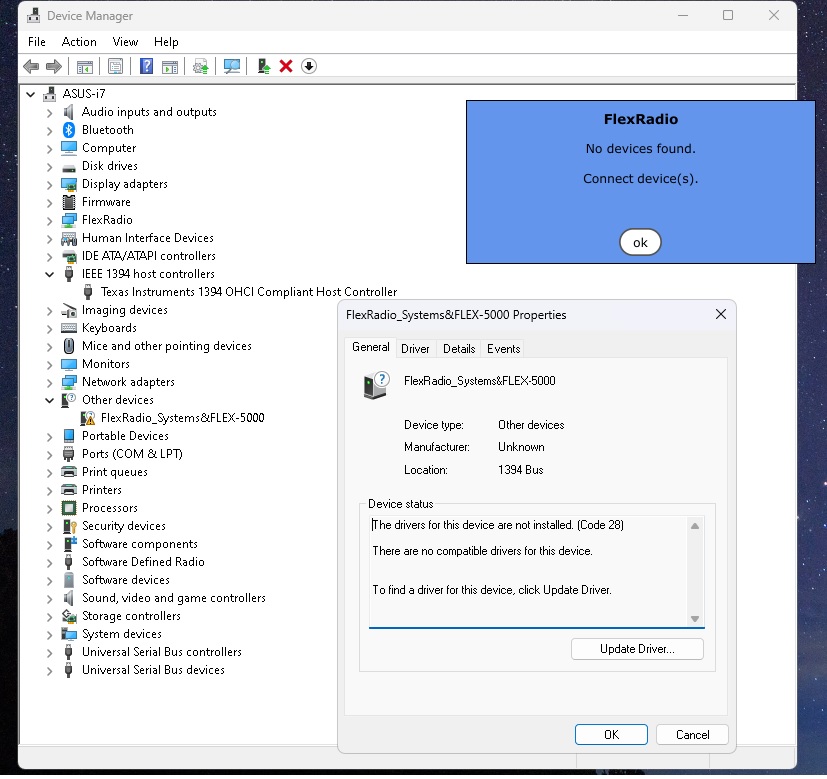Click the Scan for hardware changes icon
This screenshot has height=779, width=827.
pyautogui.click(x=232, y=66)
